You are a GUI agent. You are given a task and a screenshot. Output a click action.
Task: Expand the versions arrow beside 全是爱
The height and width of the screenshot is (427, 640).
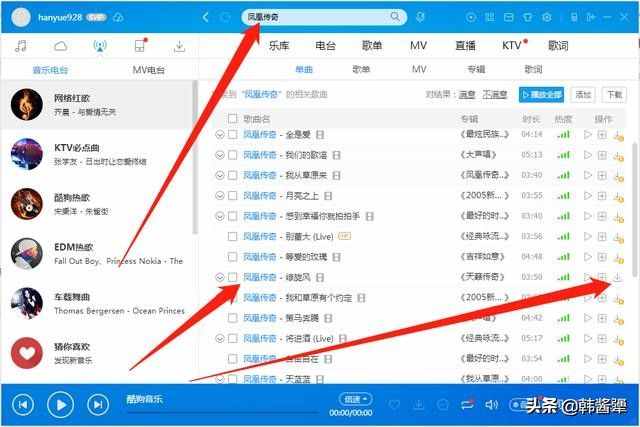click(220, 134)
